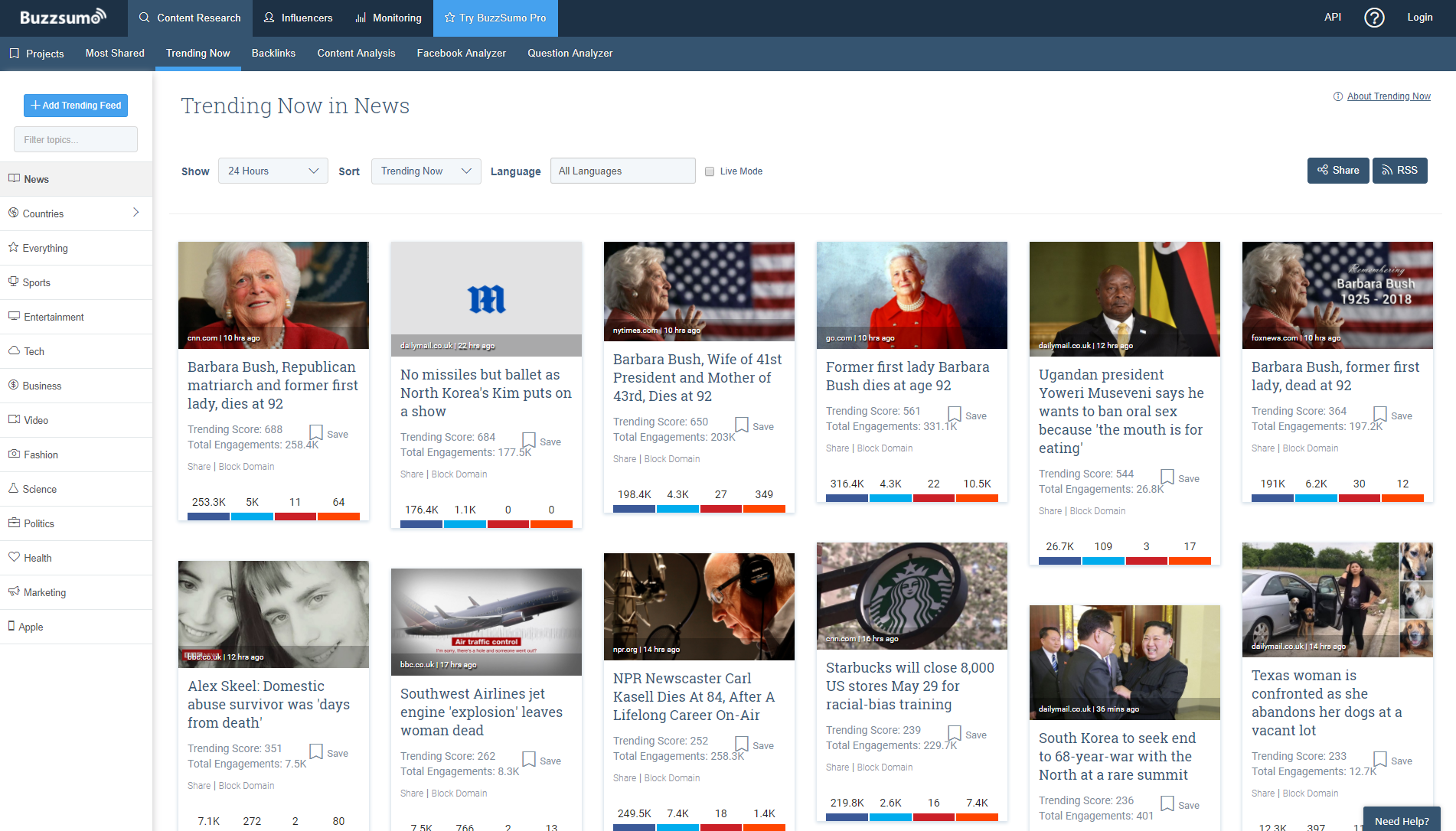Viewport: 1456px width, 831px height.
Task: Click the Health heart icon
Action: [14, 557]
